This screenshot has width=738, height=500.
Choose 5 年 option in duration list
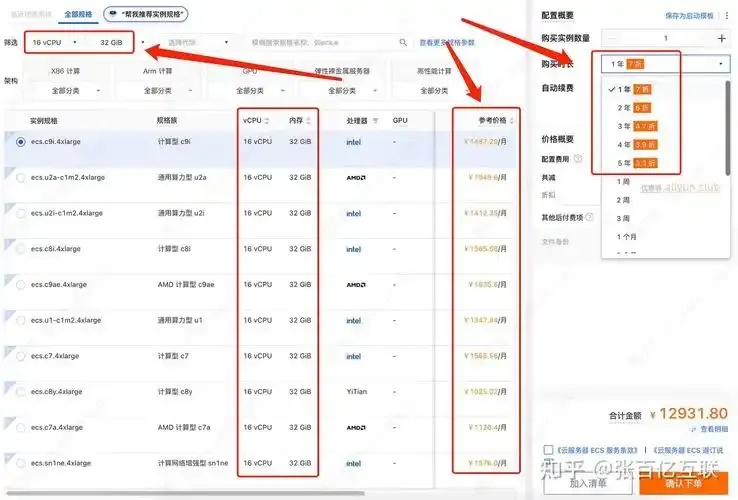(x=665, y=163)
